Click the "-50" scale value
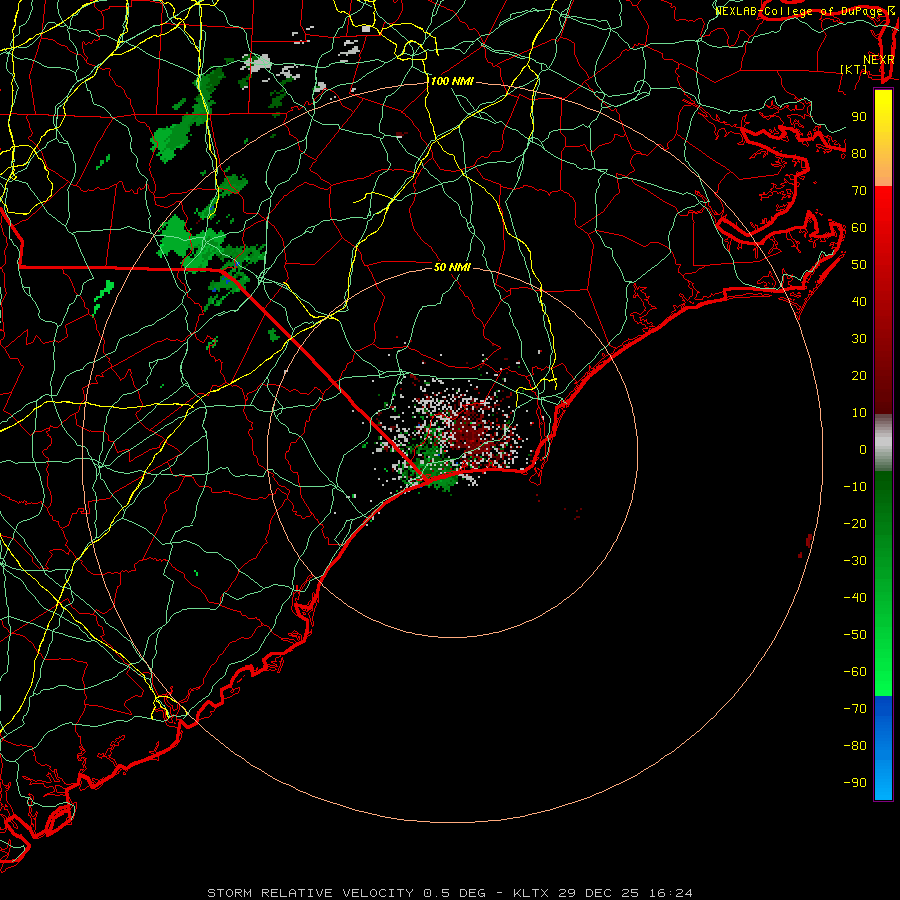The image size is (900, 900). [x=855, y=635]
